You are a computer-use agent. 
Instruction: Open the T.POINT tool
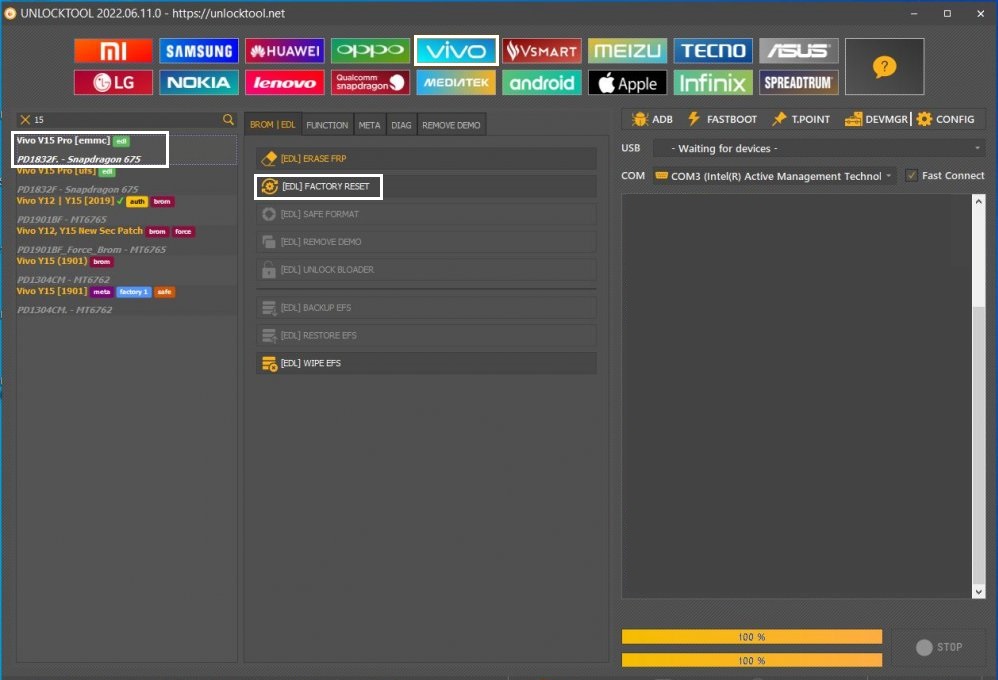point(801,119)
